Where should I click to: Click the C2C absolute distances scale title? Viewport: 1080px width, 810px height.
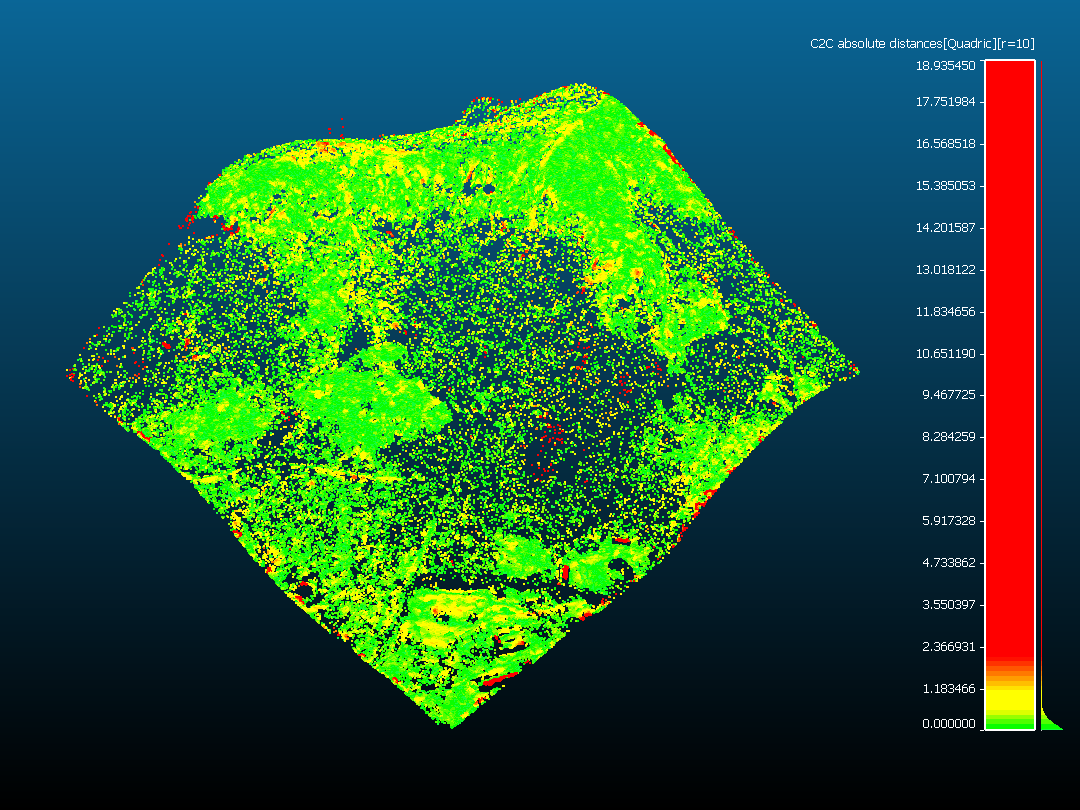(x=921, y=43)
